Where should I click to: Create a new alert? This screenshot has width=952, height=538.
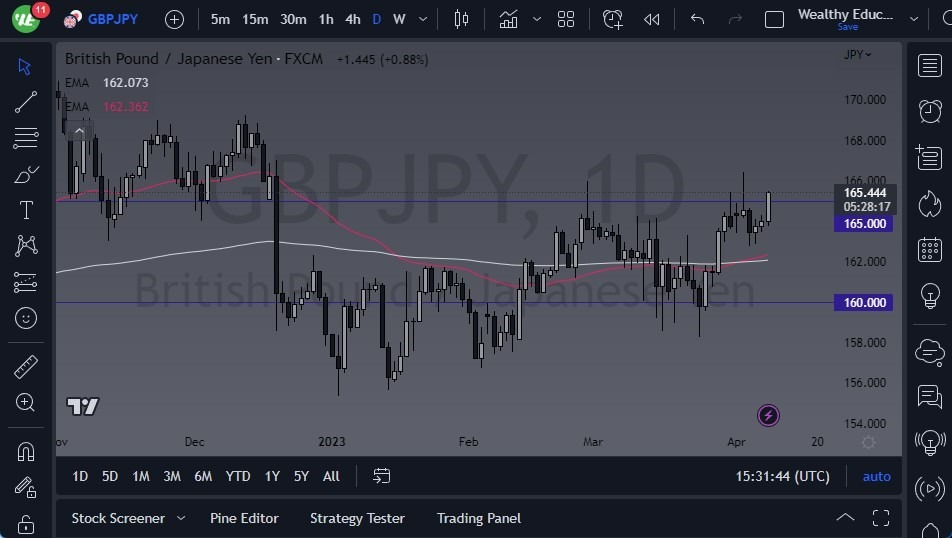point(613,19)
